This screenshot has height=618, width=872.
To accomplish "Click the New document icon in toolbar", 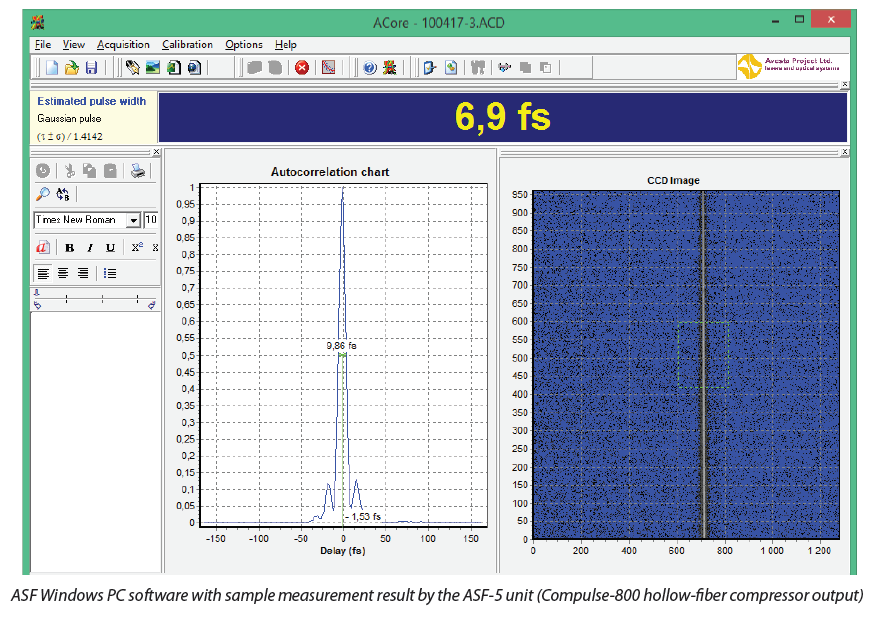I will 52,68.
